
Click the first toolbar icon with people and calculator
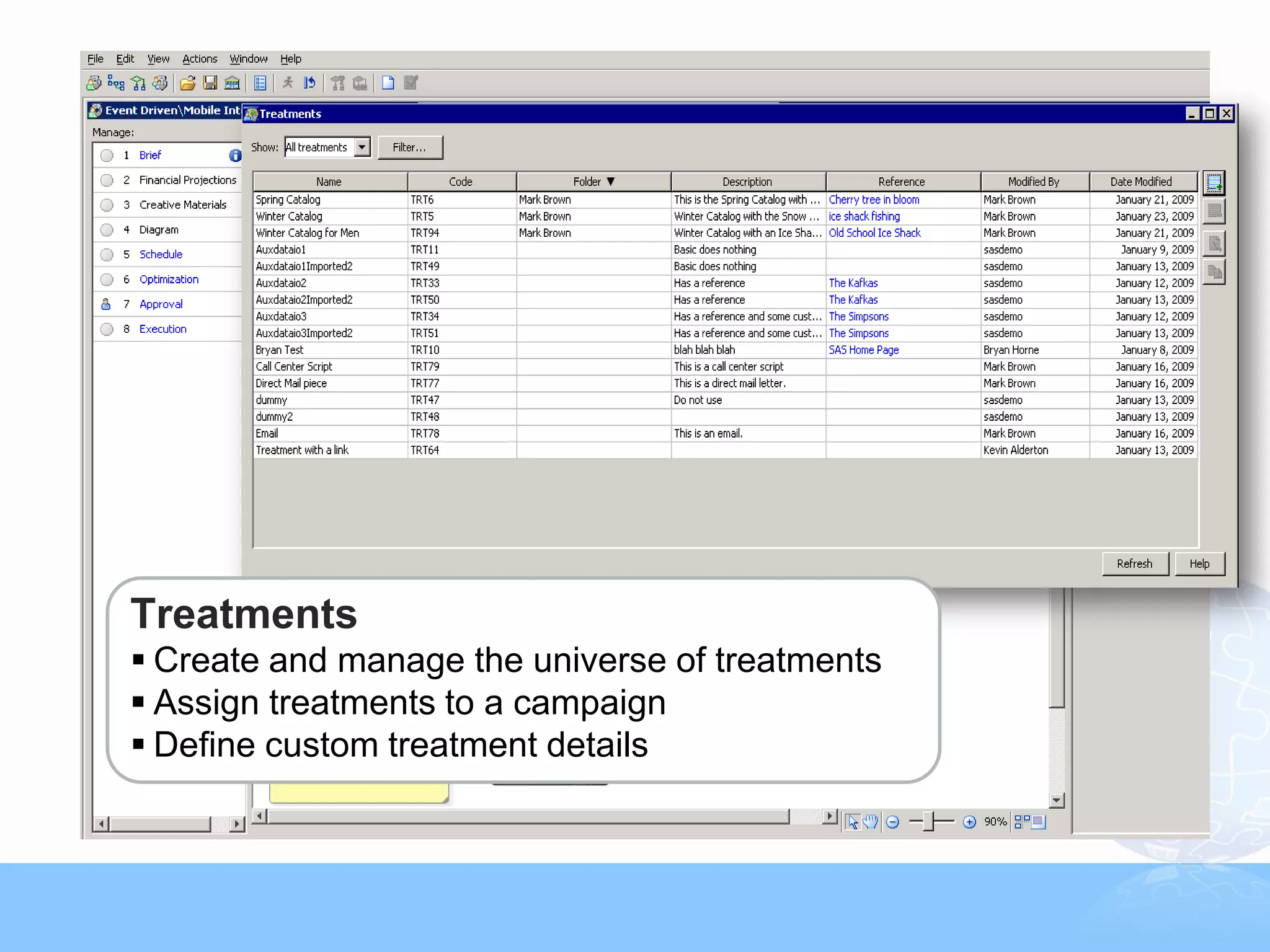(x=94, y=83)
